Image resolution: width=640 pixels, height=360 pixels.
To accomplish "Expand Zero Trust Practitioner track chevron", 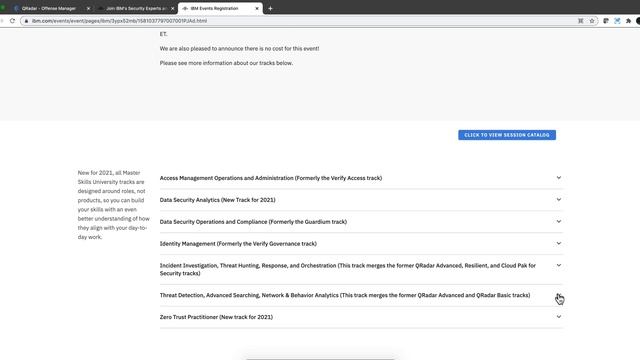I will 559,317.
